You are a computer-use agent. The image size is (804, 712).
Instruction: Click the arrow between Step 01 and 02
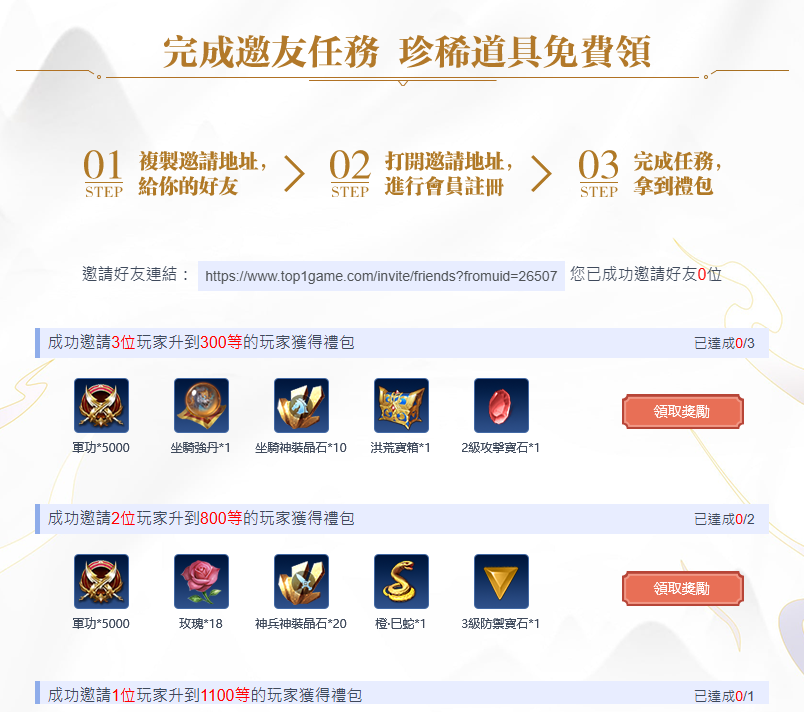[295, 174]
